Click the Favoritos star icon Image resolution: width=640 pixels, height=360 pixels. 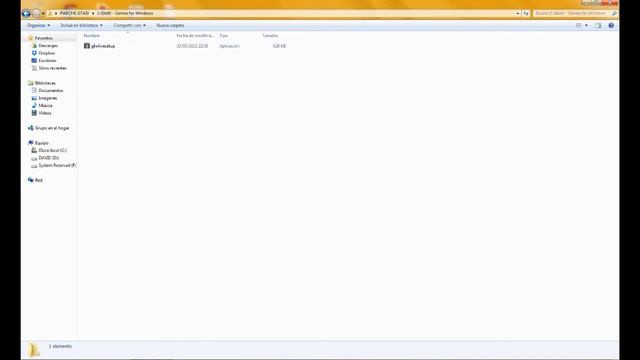pyautogui.click(x=31, y=38)
